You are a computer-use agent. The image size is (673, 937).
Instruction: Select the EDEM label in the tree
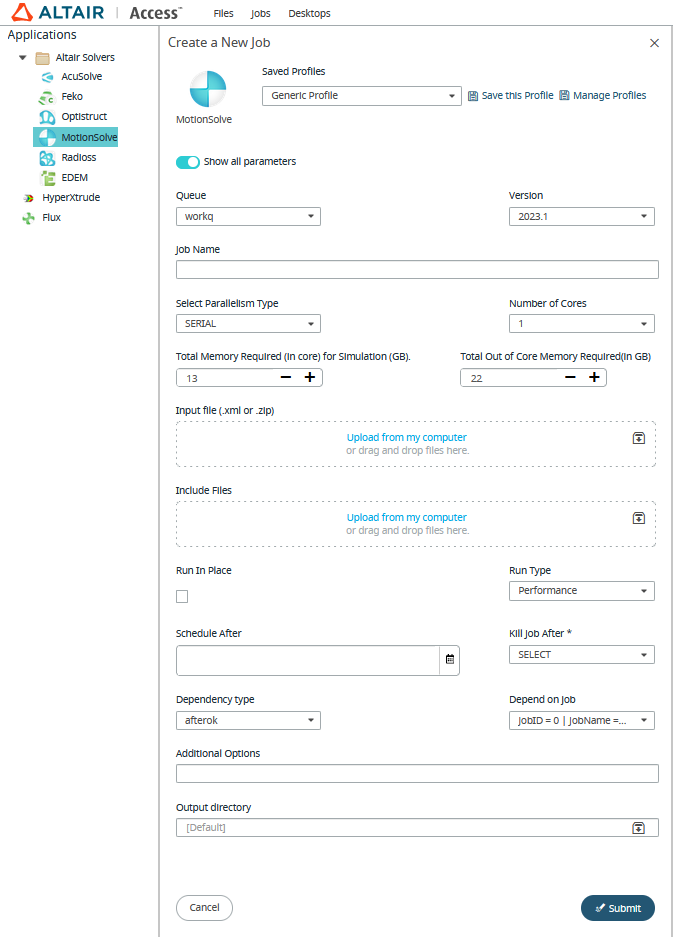pos(75,178)
